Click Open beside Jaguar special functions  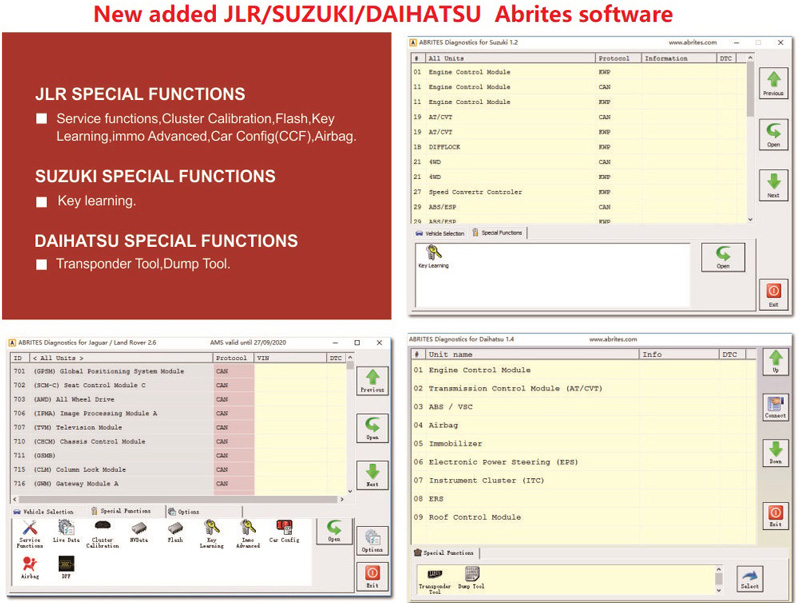(334, 531)
